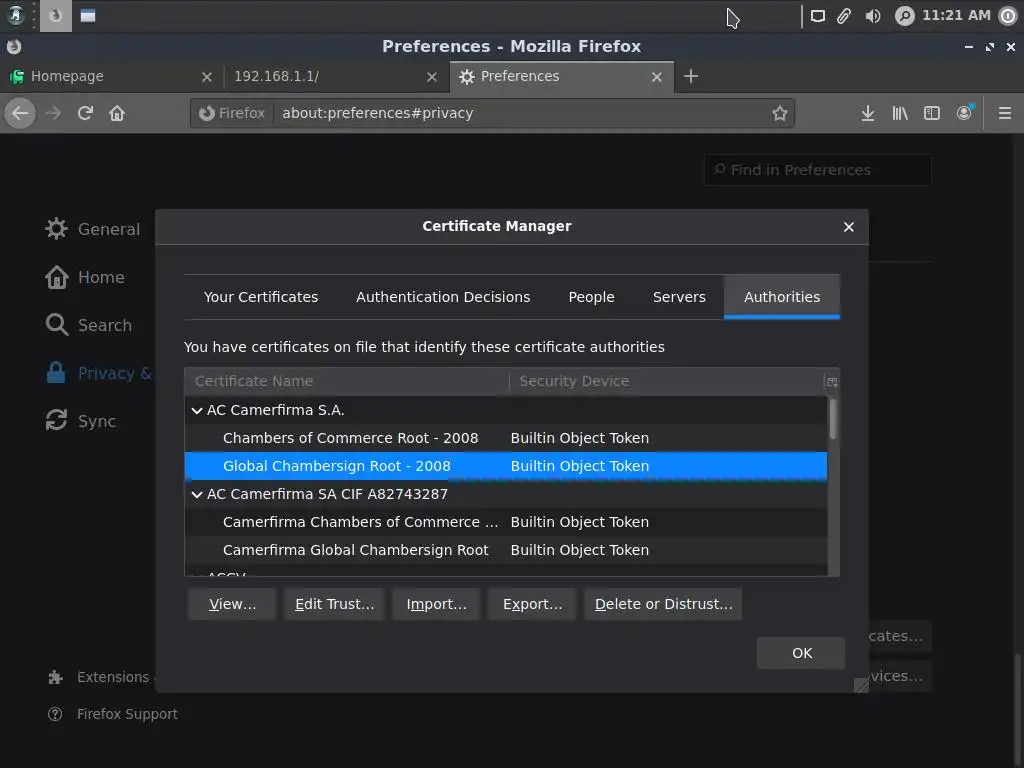Close the 192.168.1.1 tab

tap(432, 77)
